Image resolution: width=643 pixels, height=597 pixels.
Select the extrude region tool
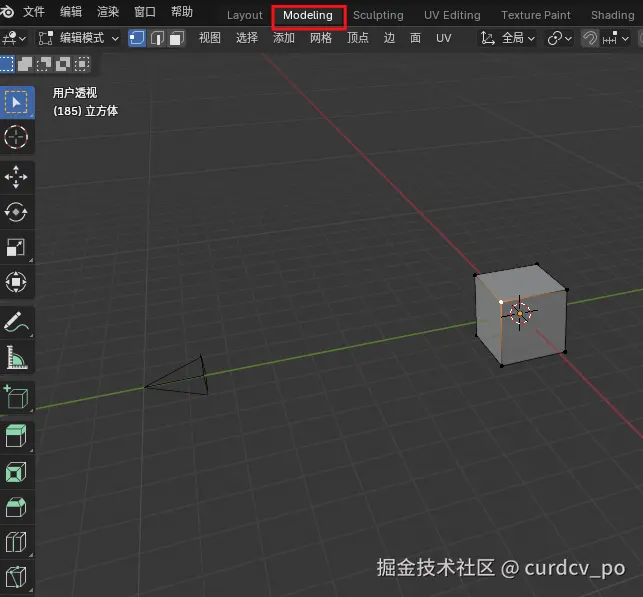pyautogui.click(x=16, y=436)
